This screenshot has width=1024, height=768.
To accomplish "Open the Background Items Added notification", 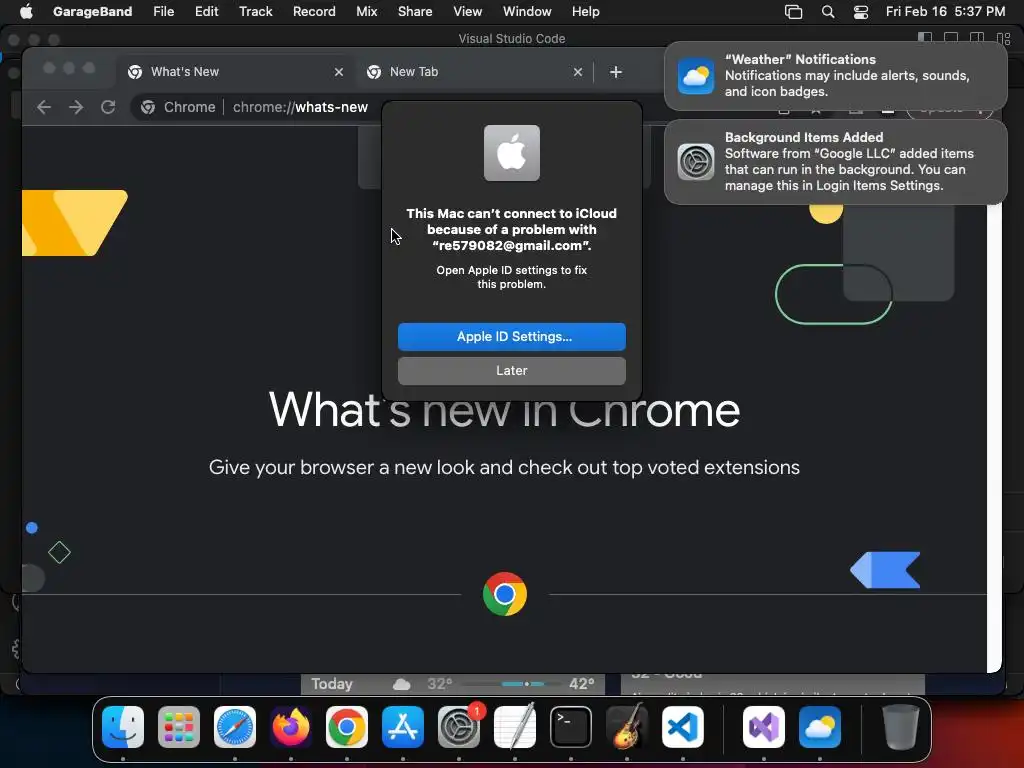I will tap(835, 162).
